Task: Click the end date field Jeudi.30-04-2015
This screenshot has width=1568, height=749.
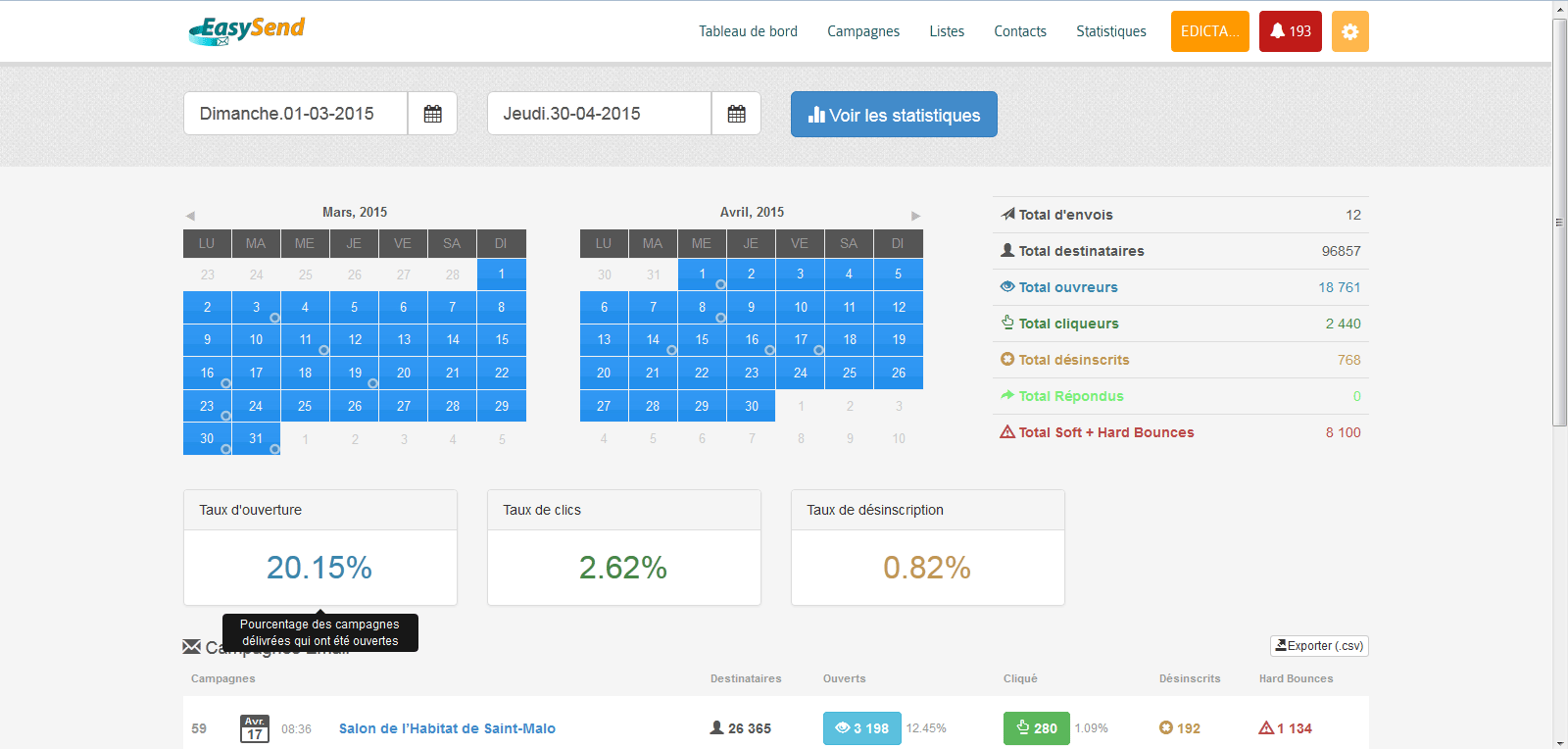Action: point(599,114)
